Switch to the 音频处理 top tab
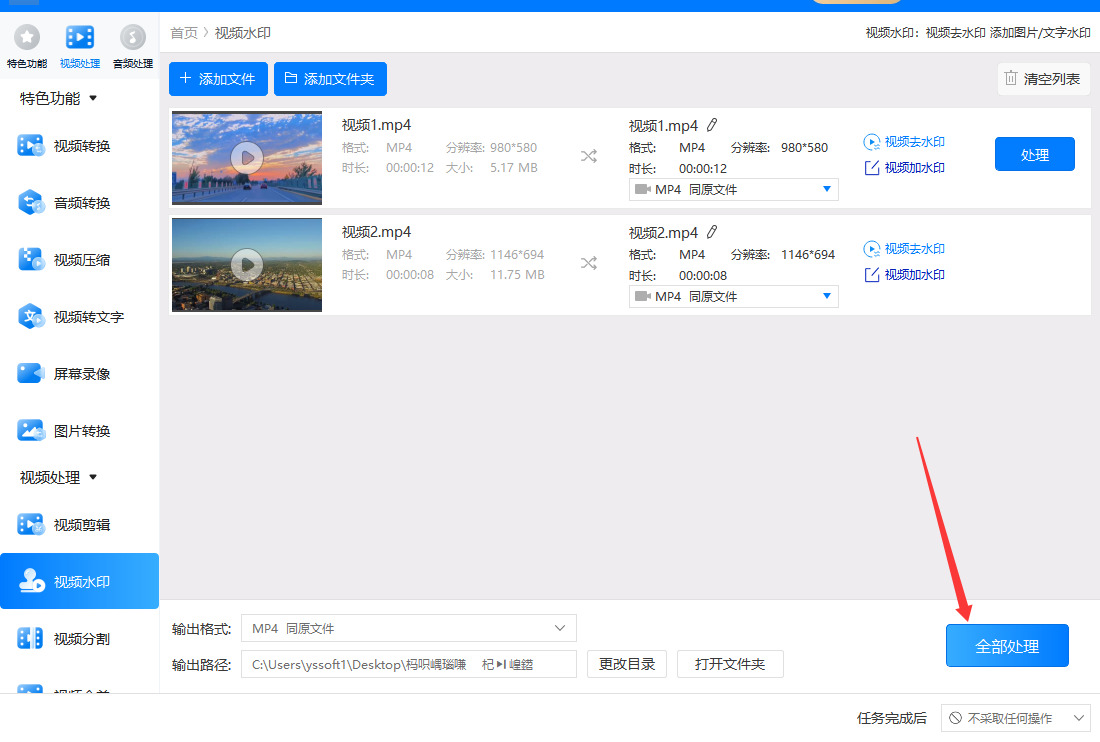Viewport: 1100px width, 742px height. pos(133,47)
